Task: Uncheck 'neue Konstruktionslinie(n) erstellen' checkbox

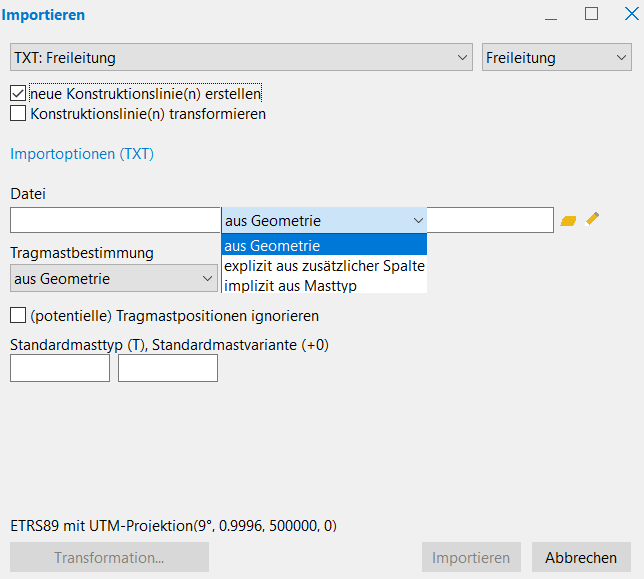Action: pos(18,94)
